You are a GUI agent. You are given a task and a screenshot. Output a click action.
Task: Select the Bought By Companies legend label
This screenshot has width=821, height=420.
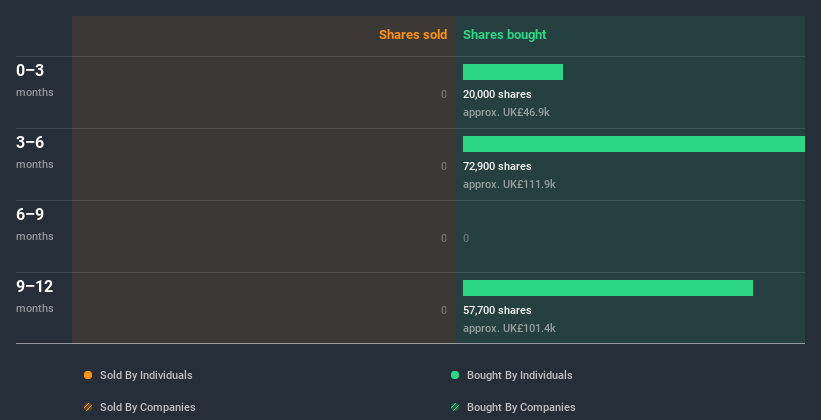coord(521,407)
